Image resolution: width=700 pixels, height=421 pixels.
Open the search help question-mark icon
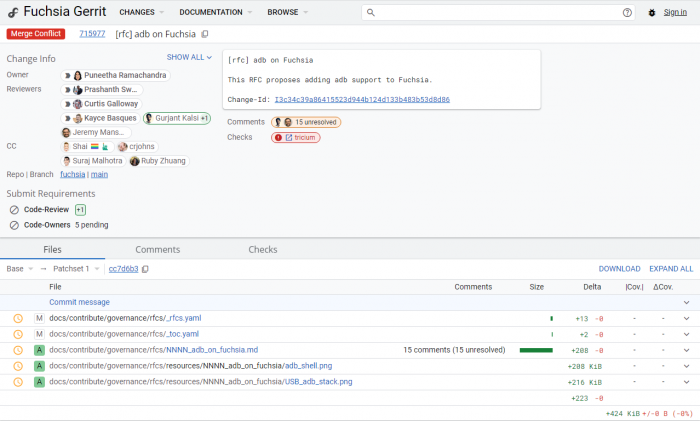(x=627, y=13)
